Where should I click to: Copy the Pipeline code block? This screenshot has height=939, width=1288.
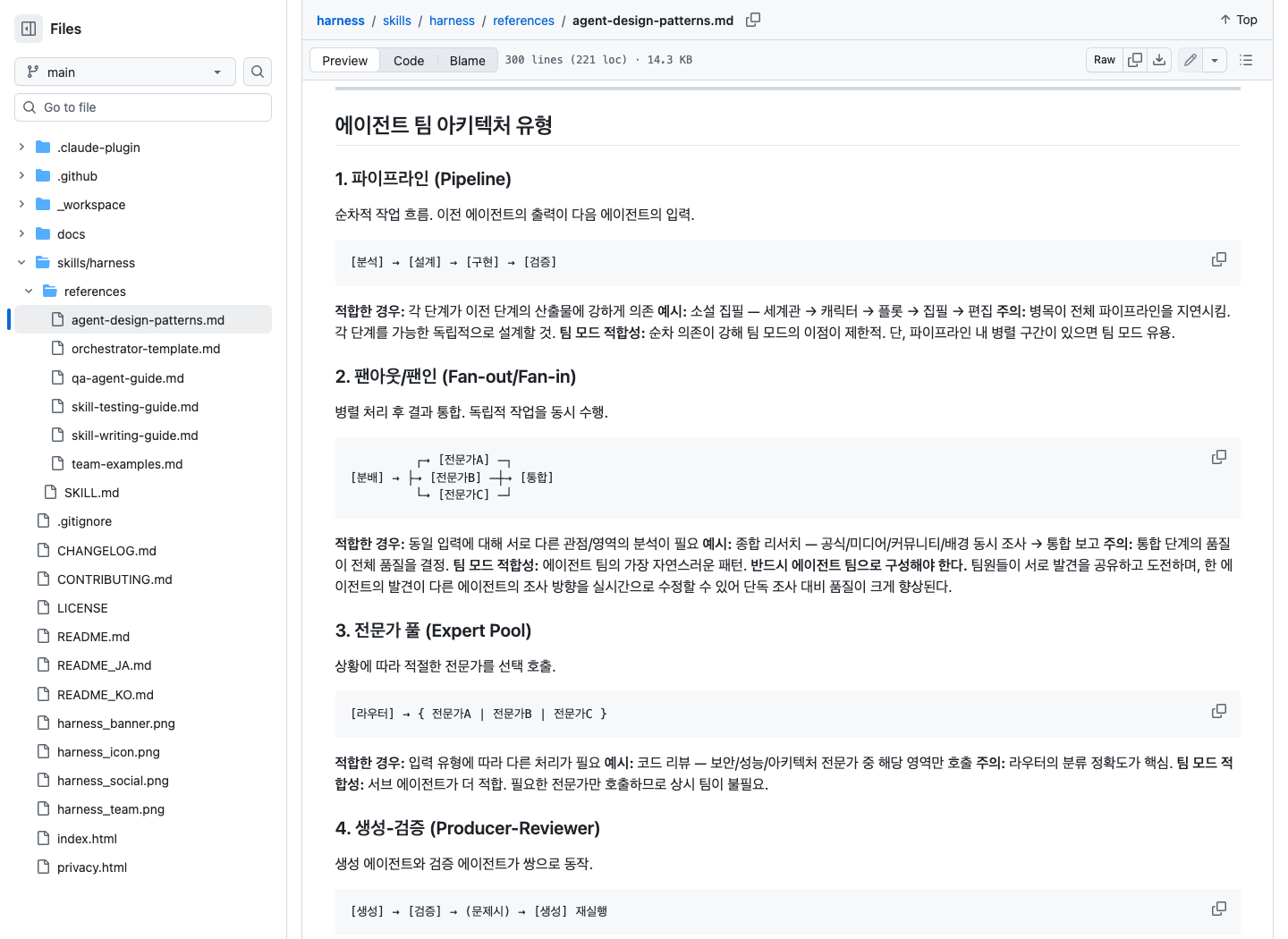pos(1219,259)
